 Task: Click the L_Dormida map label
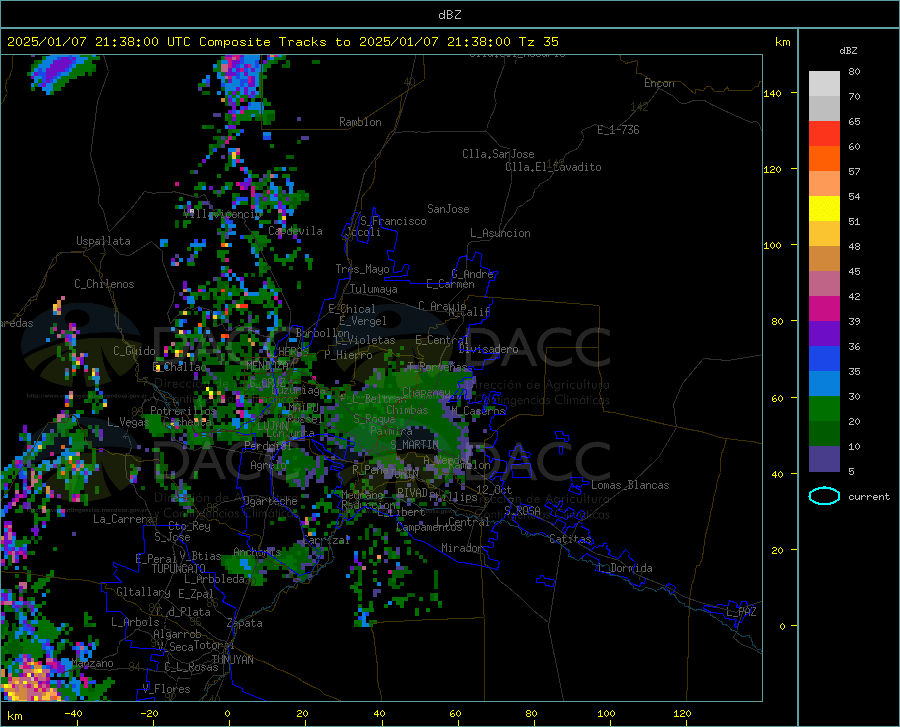pyautogui.click(x=624, y=568)
